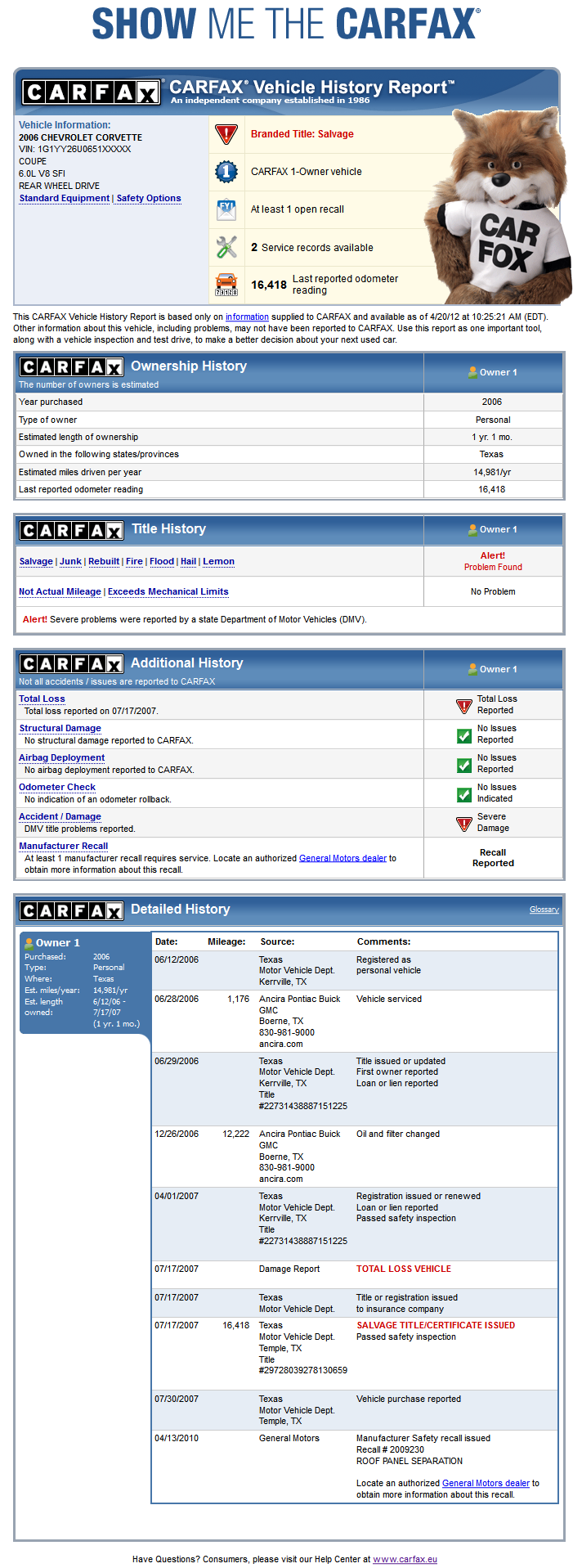Click the 'Alert! Problem Found' cell
573x1568 pixels.
tap(493, 561)
